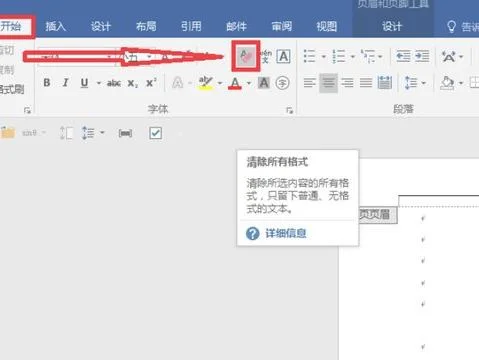Open the bullet library dropdown arrow
This screenshot has height=360, width=479.
pos(323,57)
